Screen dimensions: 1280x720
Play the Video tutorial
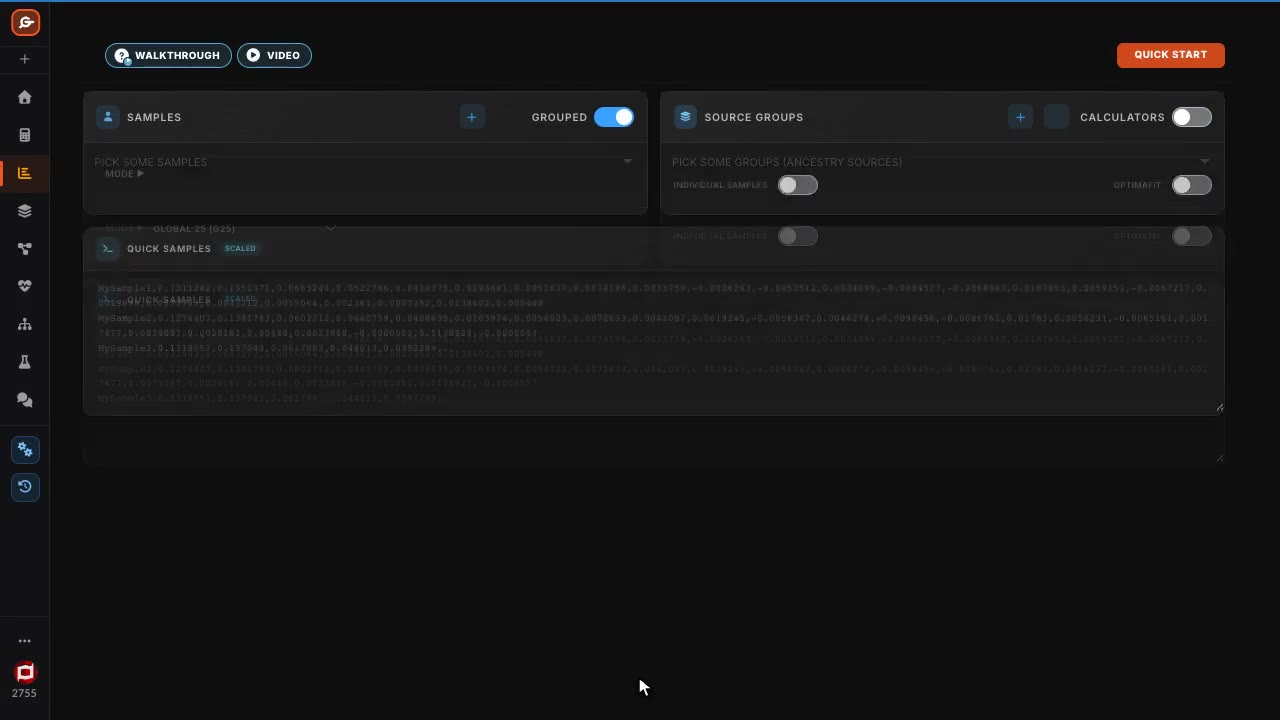click(x=274, y=55)
